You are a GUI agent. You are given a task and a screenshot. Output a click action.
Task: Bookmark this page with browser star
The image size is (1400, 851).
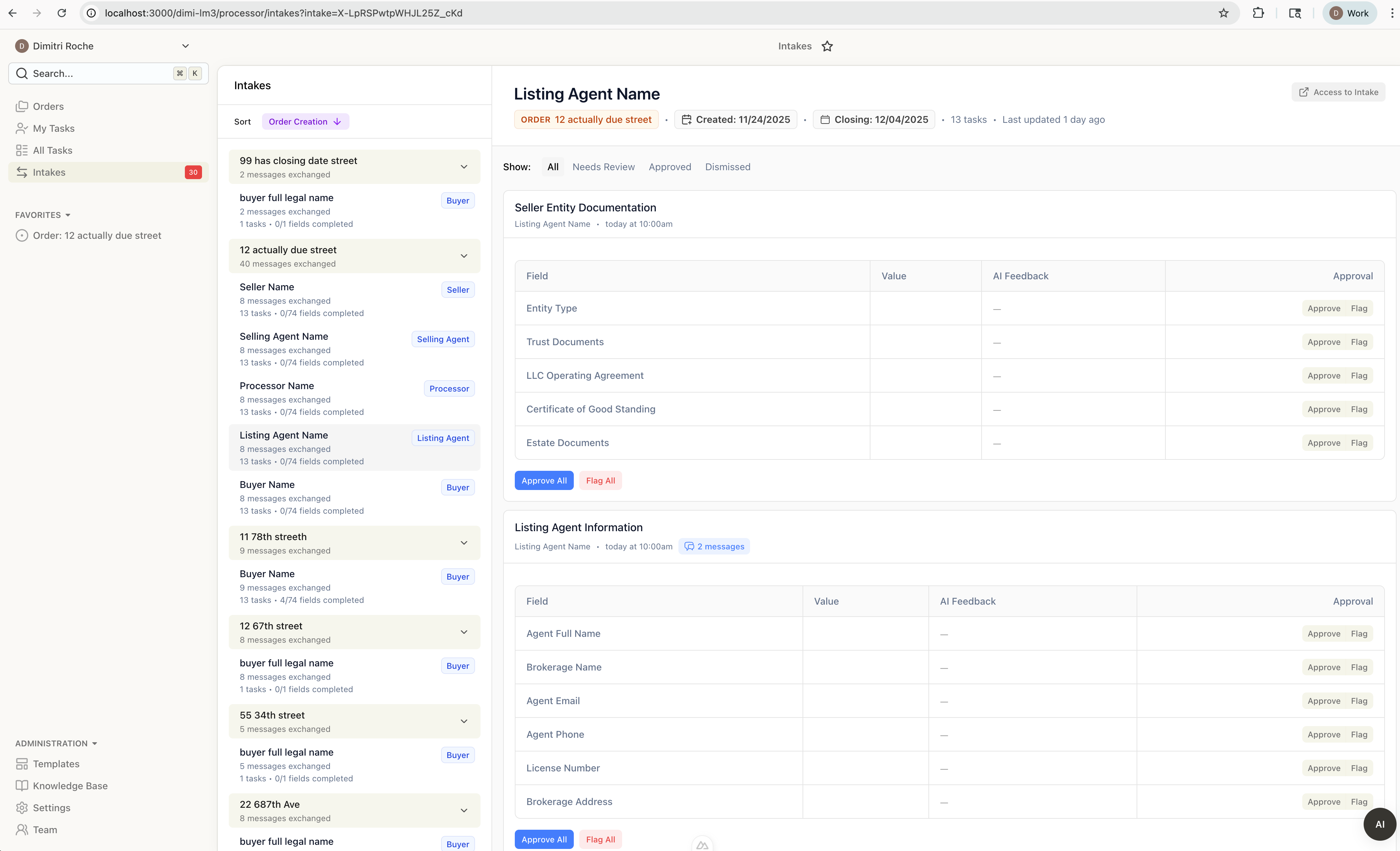(1223, 13)
